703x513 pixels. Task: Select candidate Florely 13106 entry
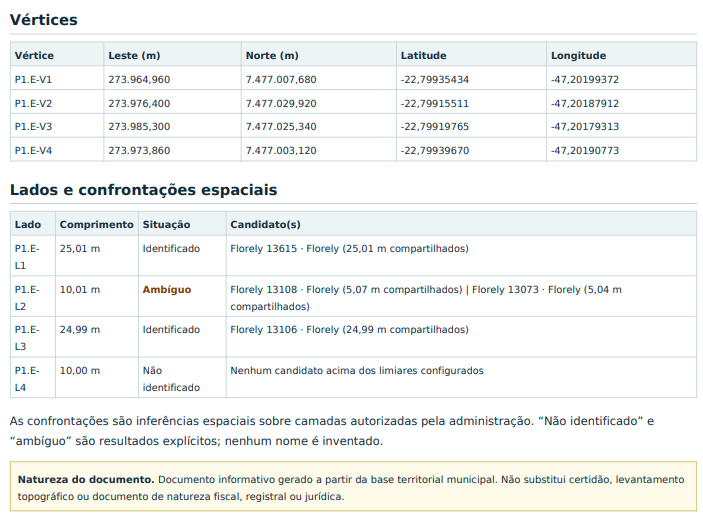pos(349,330)
